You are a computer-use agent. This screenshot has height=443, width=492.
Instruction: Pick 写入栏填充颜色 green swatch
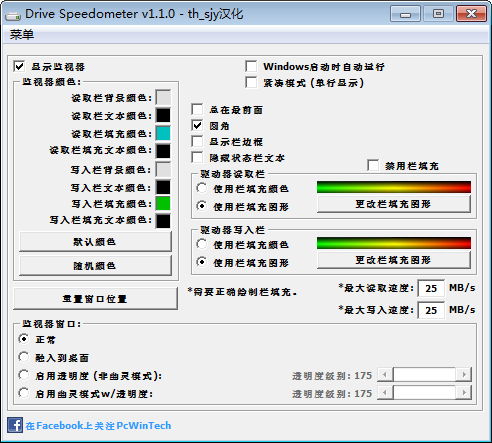pyautogui.click(x=163, y=203)
